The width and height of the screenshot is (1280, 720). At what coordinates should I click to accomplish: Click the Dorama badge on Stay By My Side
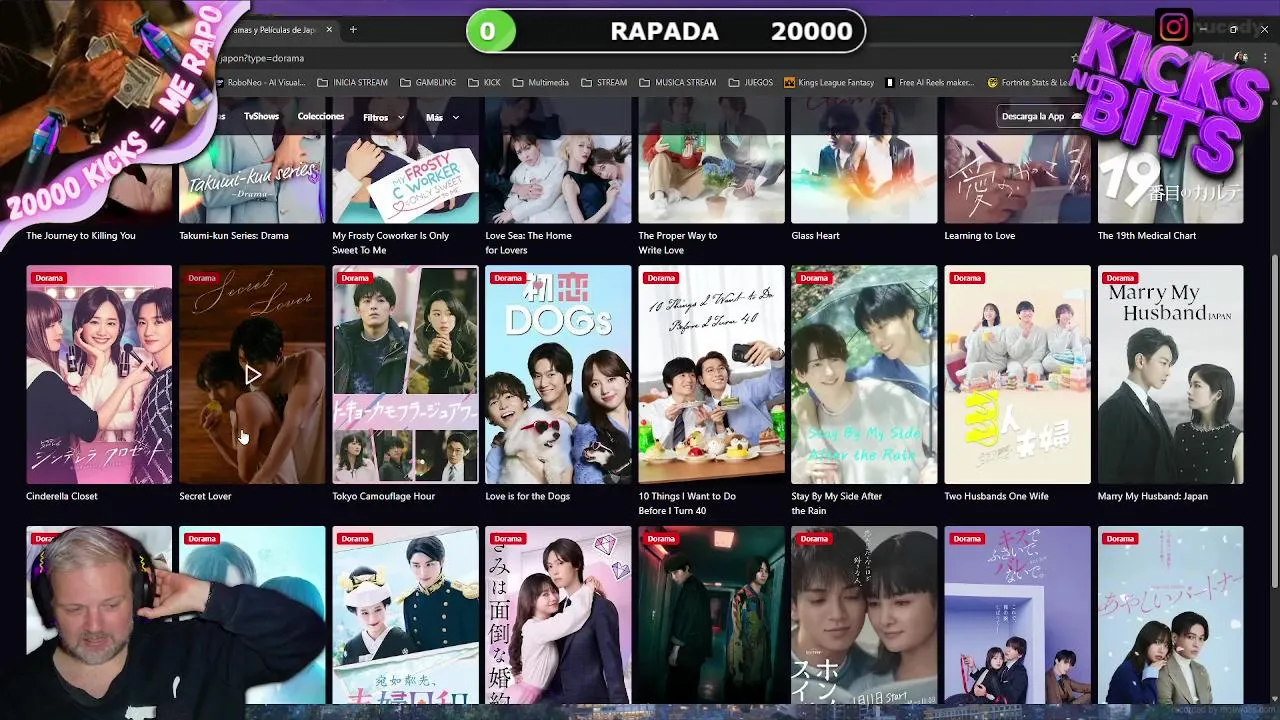tap(814, 278)
